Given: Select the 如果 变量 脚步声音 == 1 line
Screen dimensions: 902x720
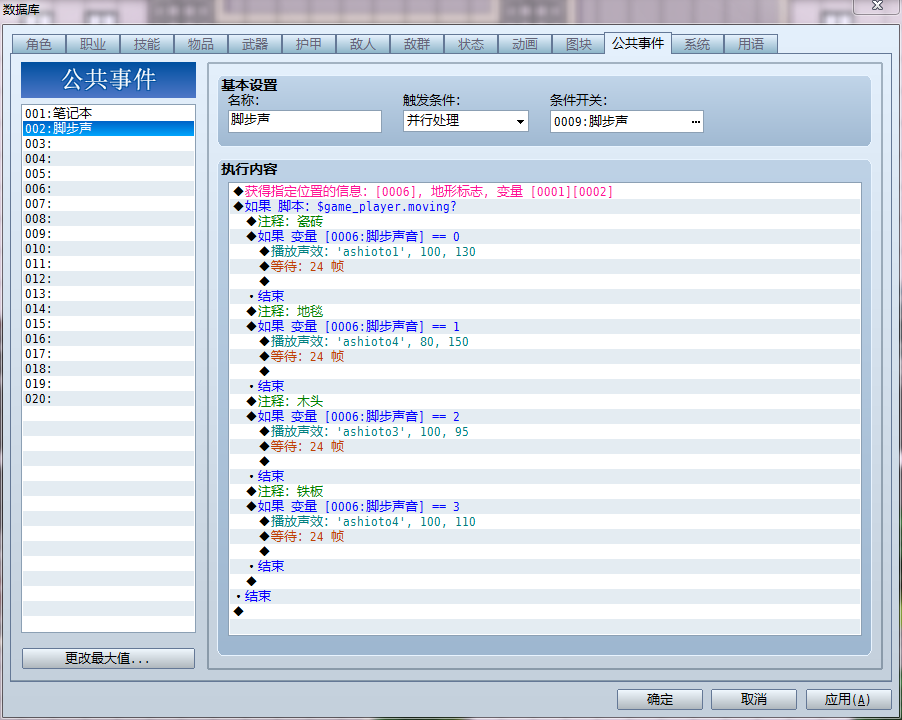Looking at the screenshot, I should tap(545, 326).
